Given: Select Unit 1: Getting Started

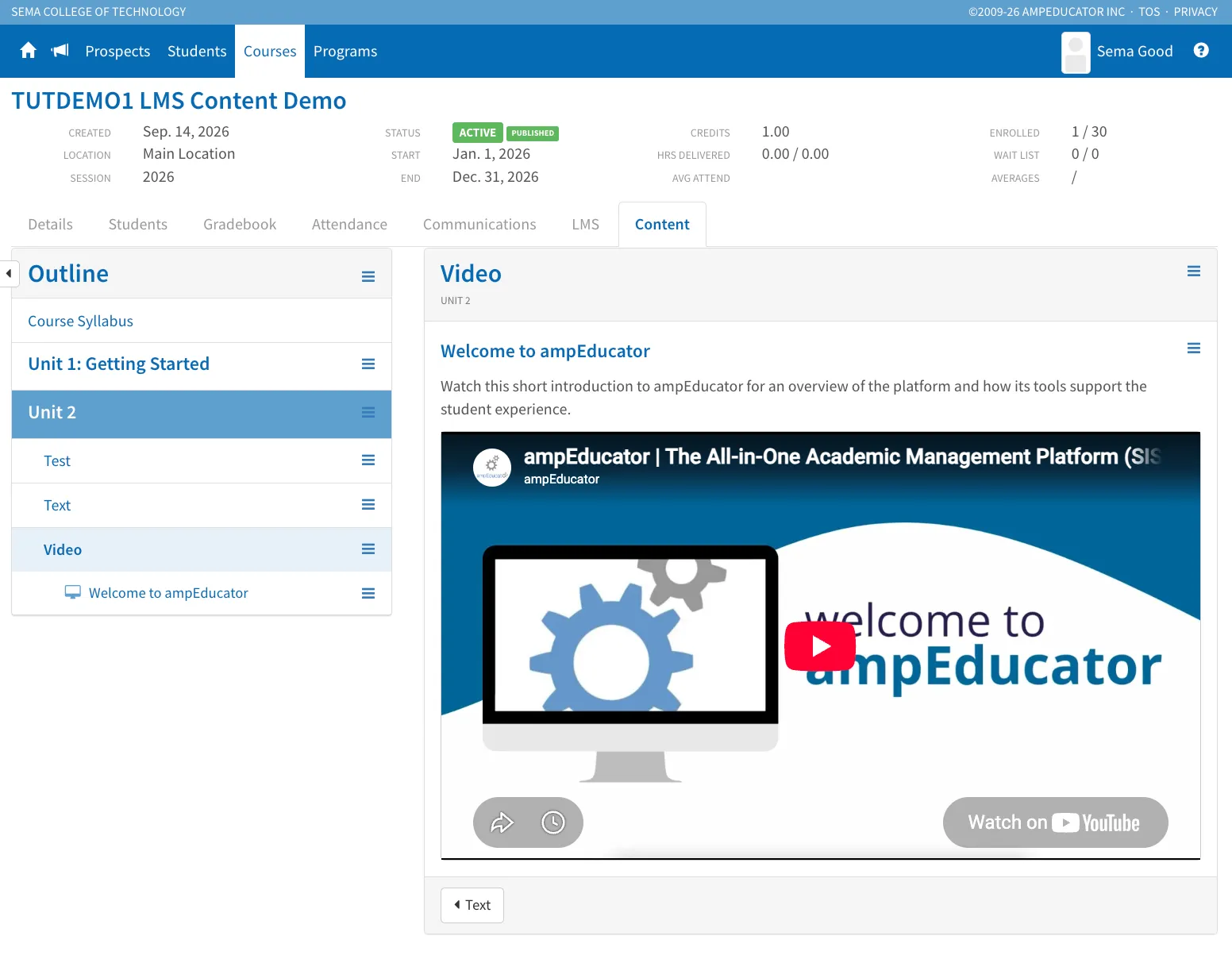Looking at the screenshot, I should click(118, 364).
